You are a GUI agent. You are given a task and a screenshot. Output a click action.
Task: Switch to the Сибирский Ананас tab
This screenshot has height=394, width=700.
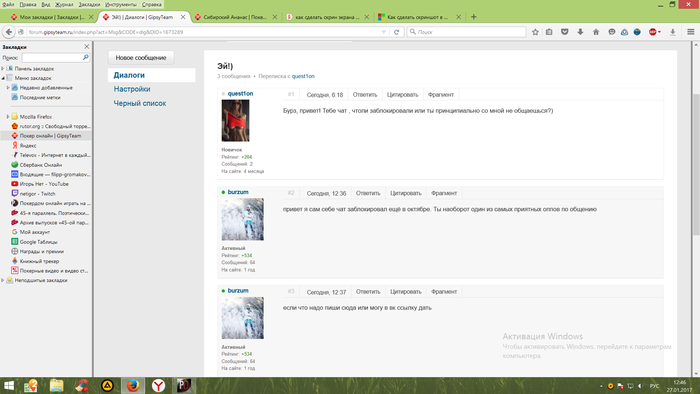[x=236, y=17]
